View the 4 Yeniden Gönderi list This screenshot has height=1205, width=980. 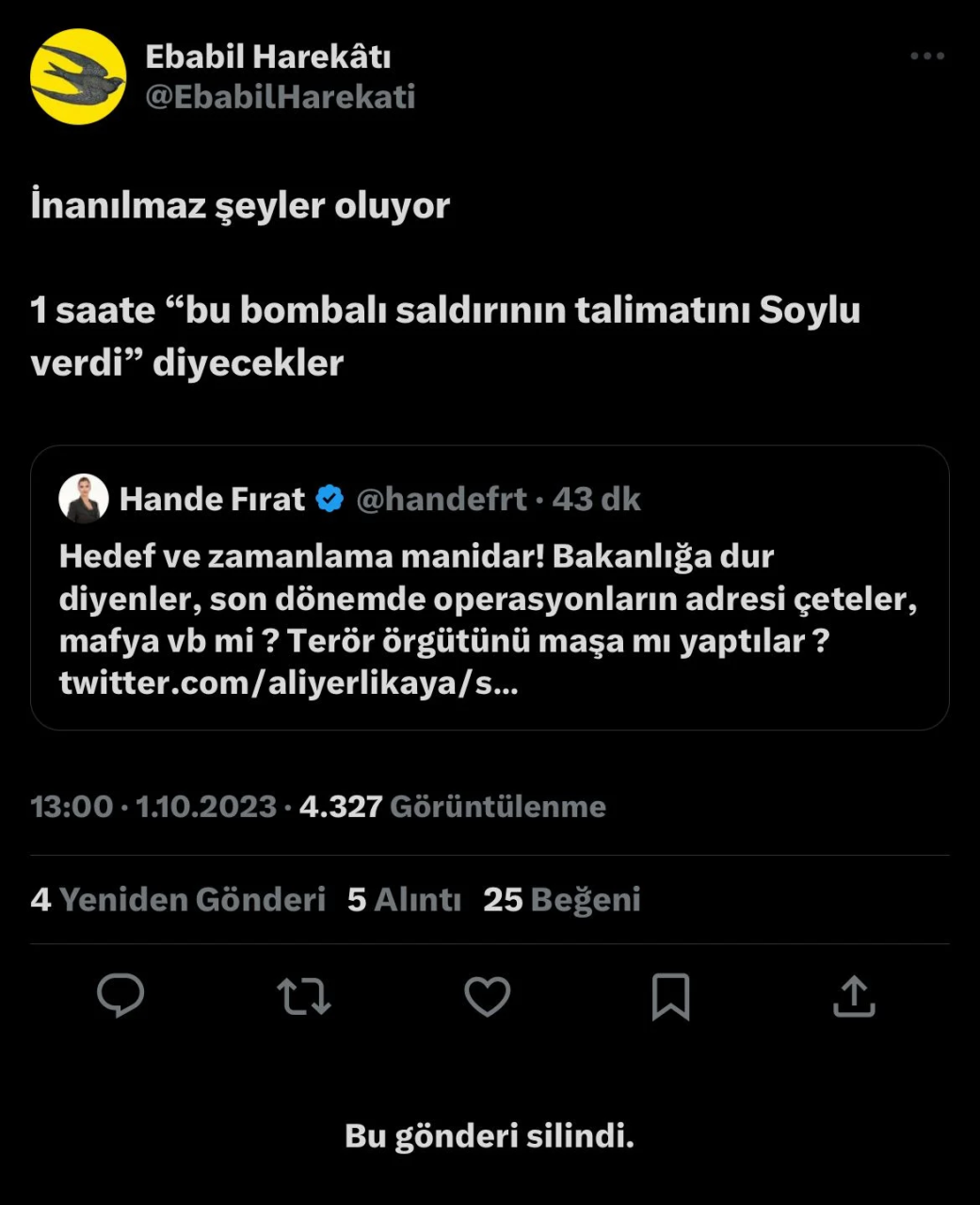[x=177, y=899]
